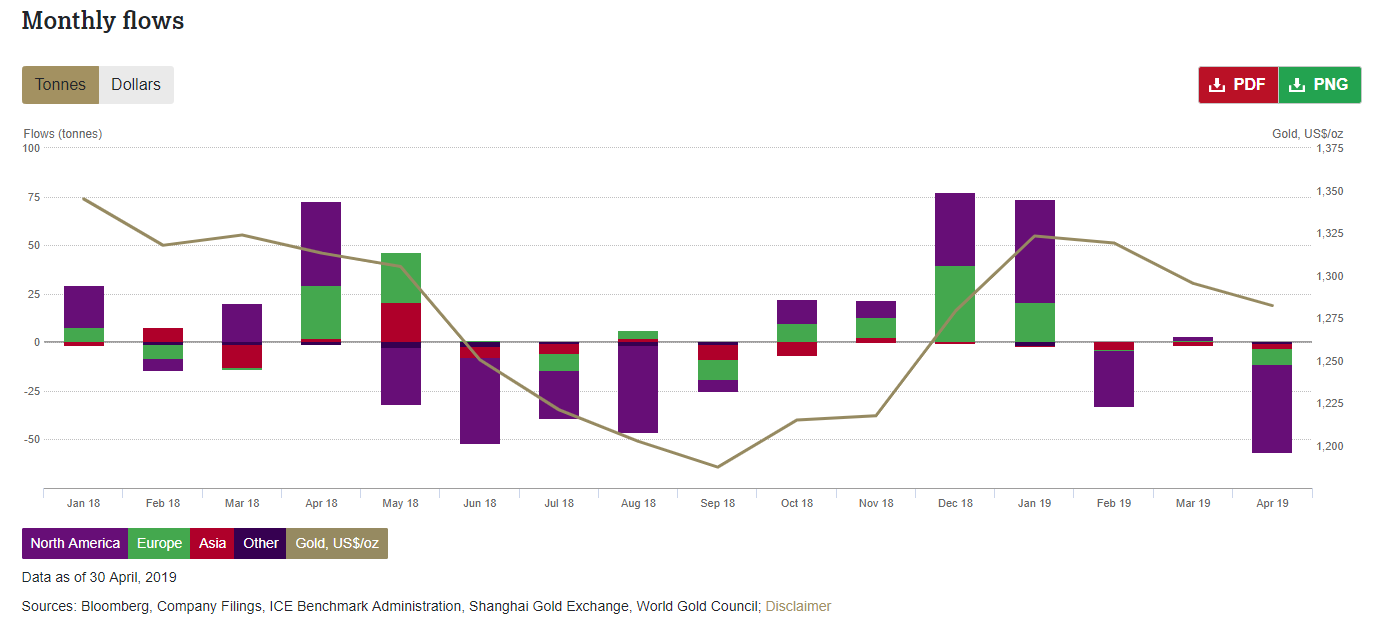This screenshot has width=1383, height=621.
Task: Click Jan 19 North America bar
Action: (1034, 251)
